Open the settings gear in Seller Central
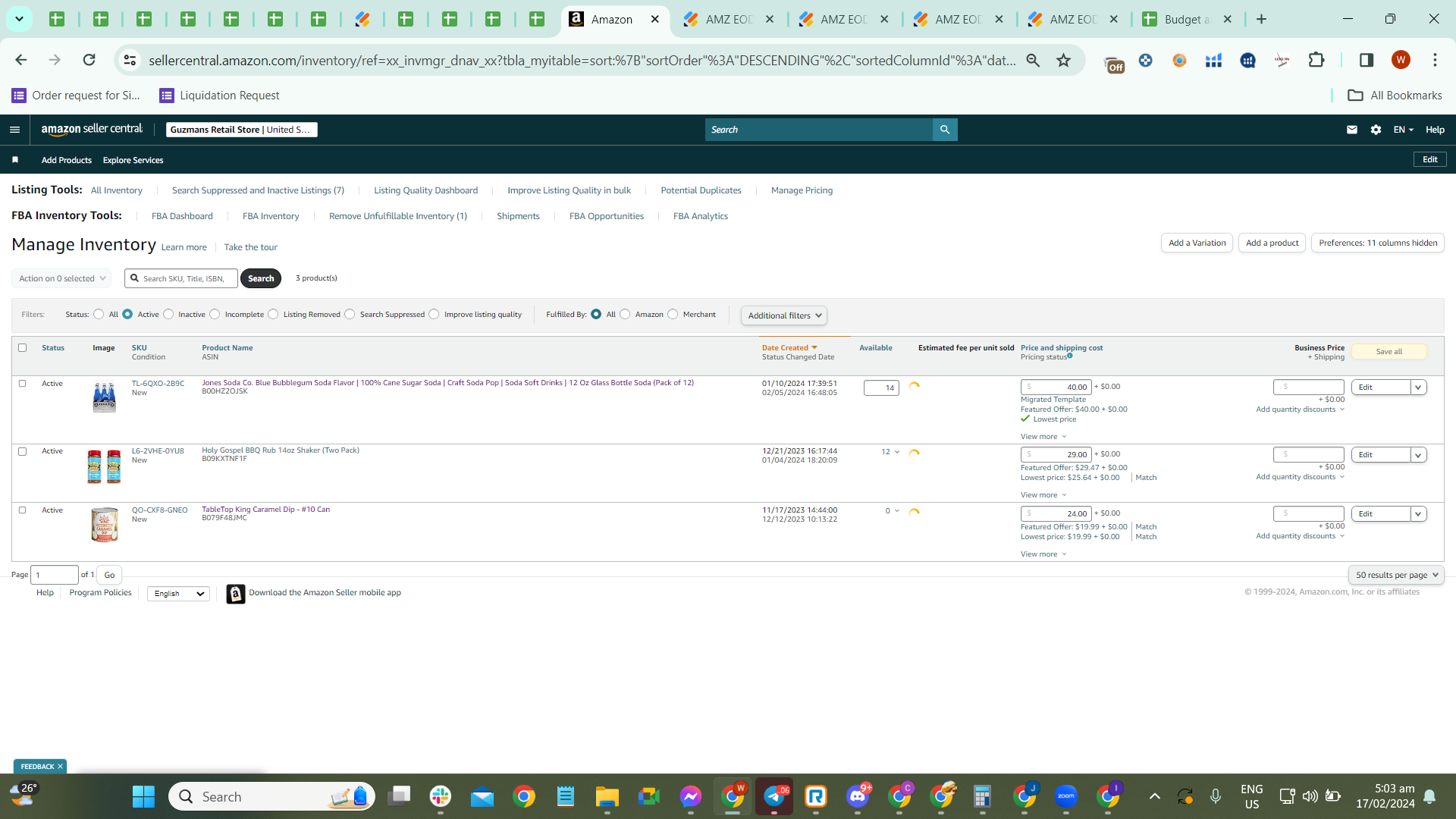Viewport: 1456px width, 819px height. click(x=1376, y=130)
